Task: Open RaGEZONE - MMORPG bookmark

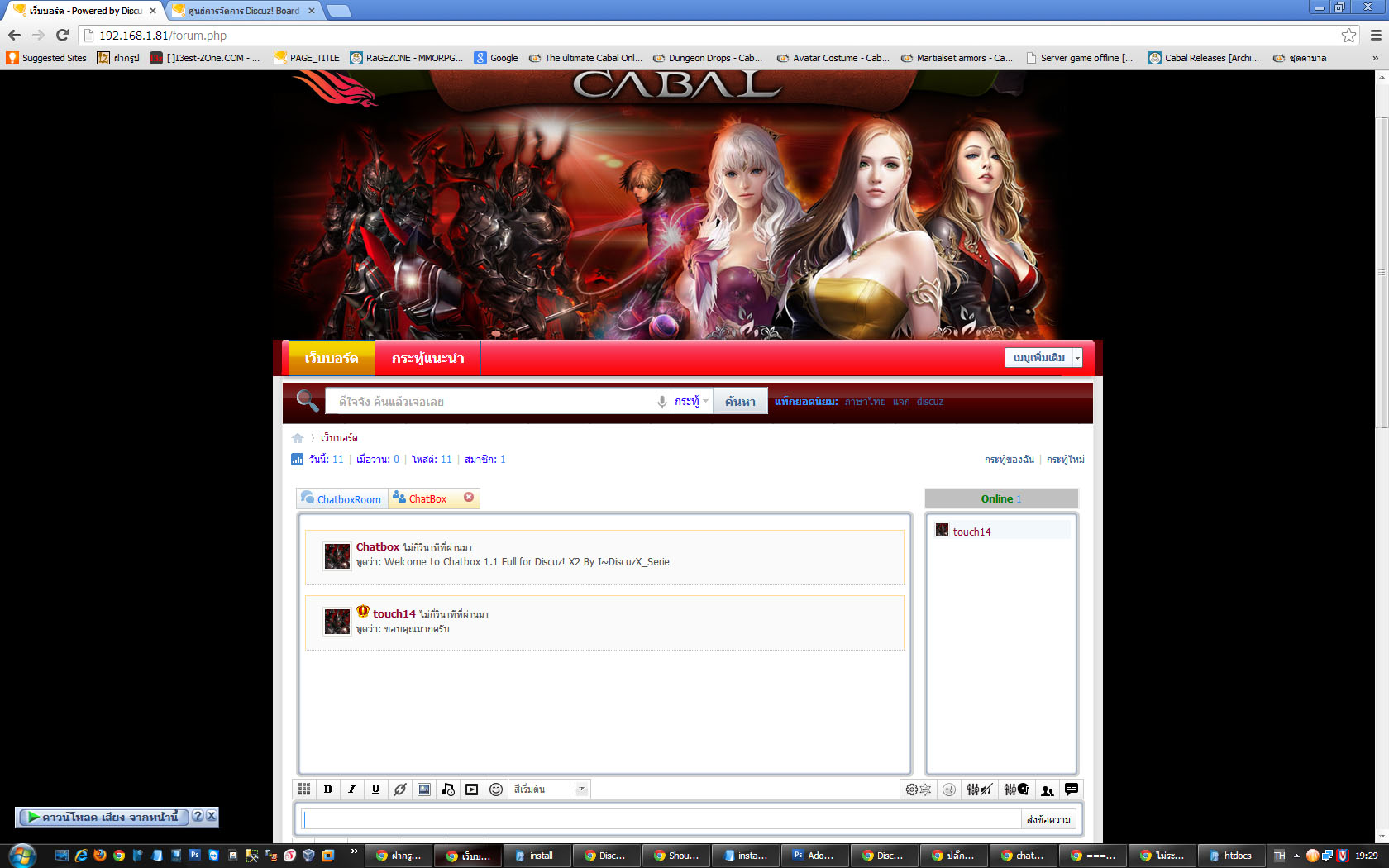Action: [406, 58]
